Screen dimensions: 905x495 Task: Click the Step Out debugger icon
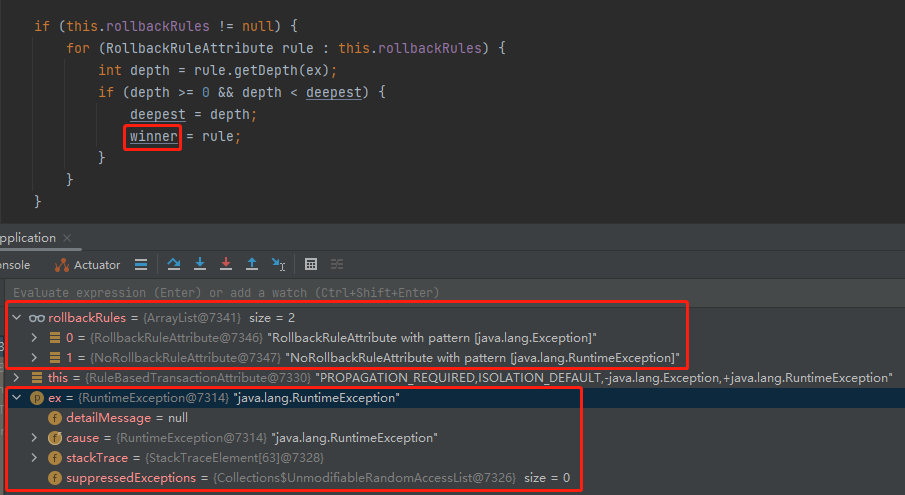252,264
